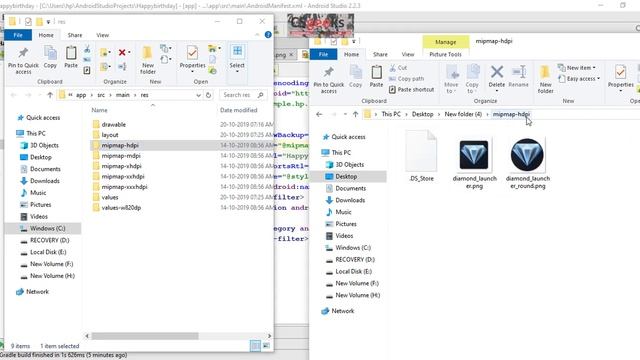Open the Share tab in res window
This screenshot has height=360, width=640.
pyautogui.click(x=75, y=35)
